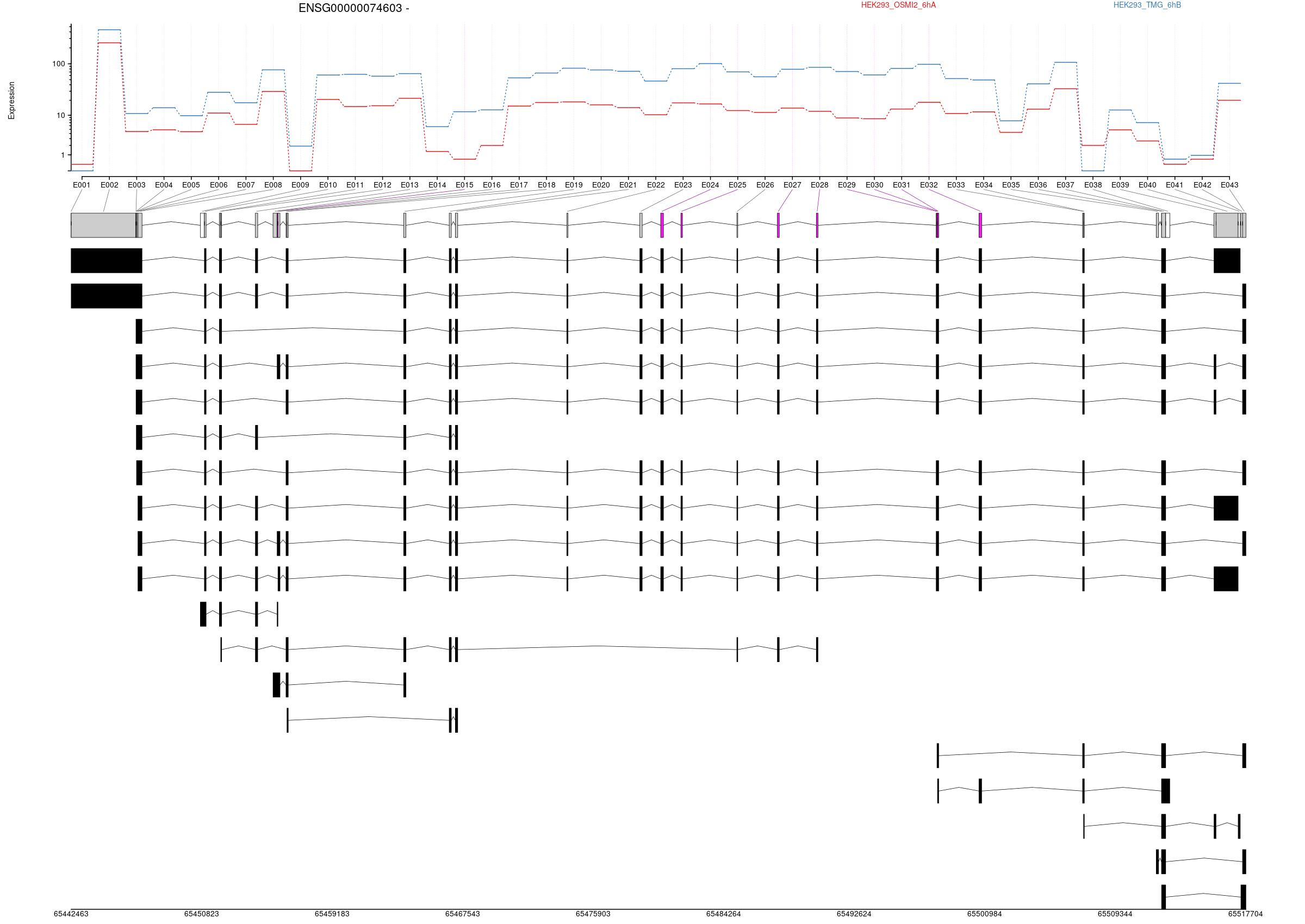Click exon label E040
This screenshot has height=924, width=1305.
(x=1147, y=185)
